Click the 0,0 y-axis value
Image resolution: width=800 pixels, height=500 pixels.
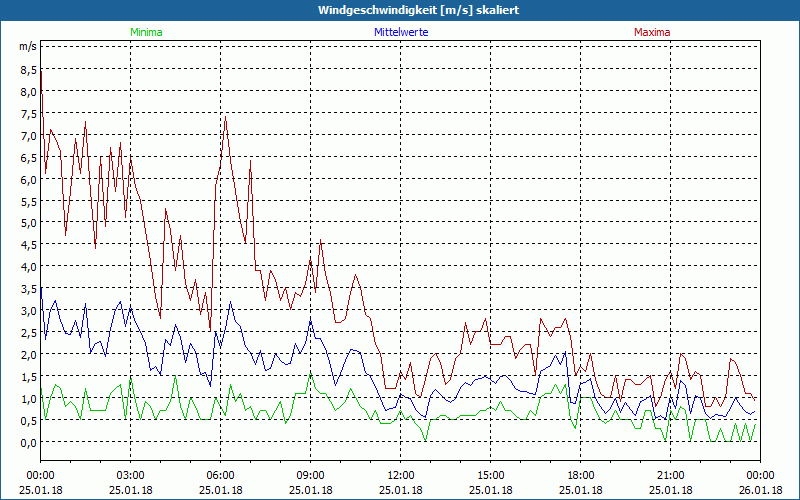[29, 442]
